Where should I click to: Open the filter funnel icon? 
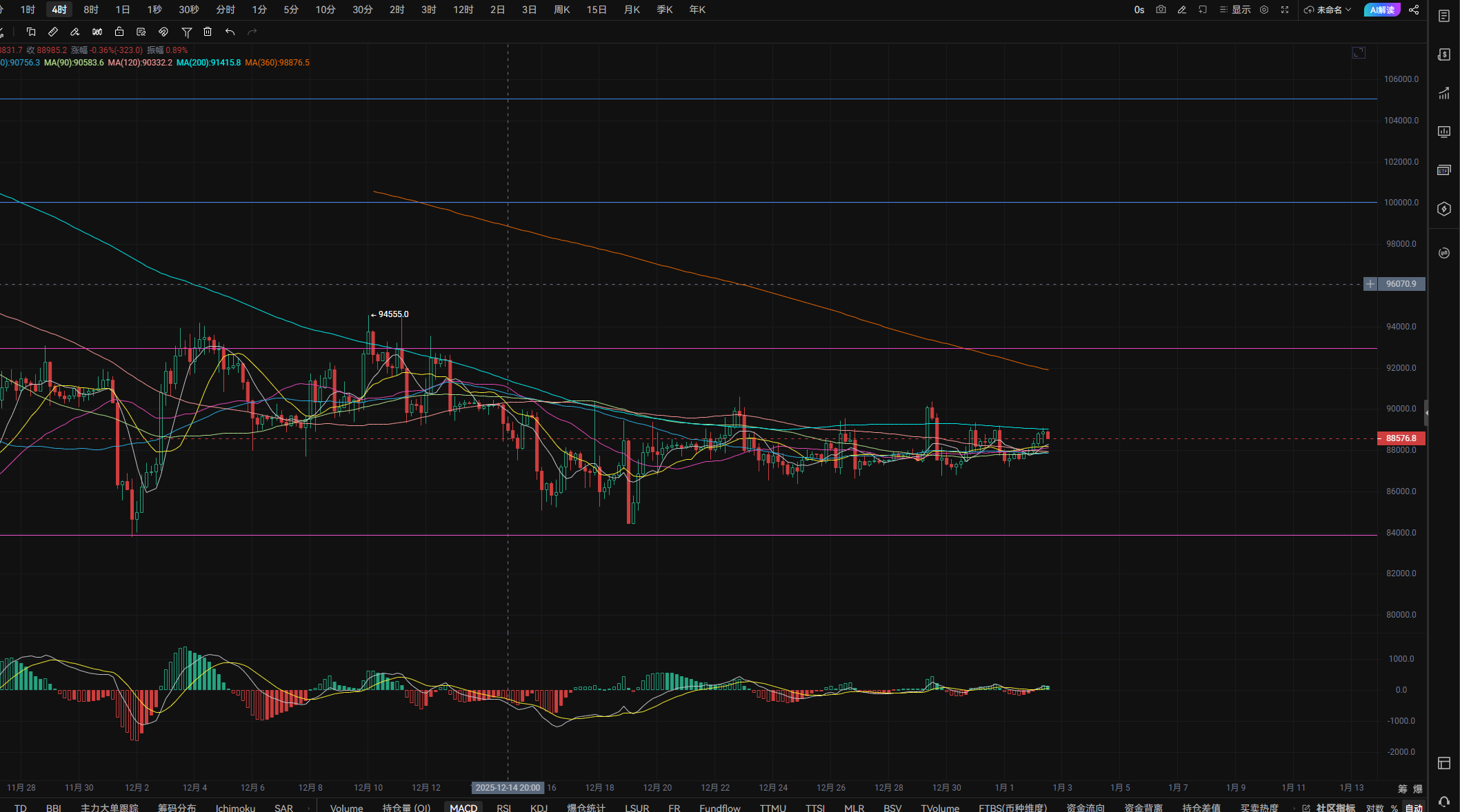click(186, 32)
